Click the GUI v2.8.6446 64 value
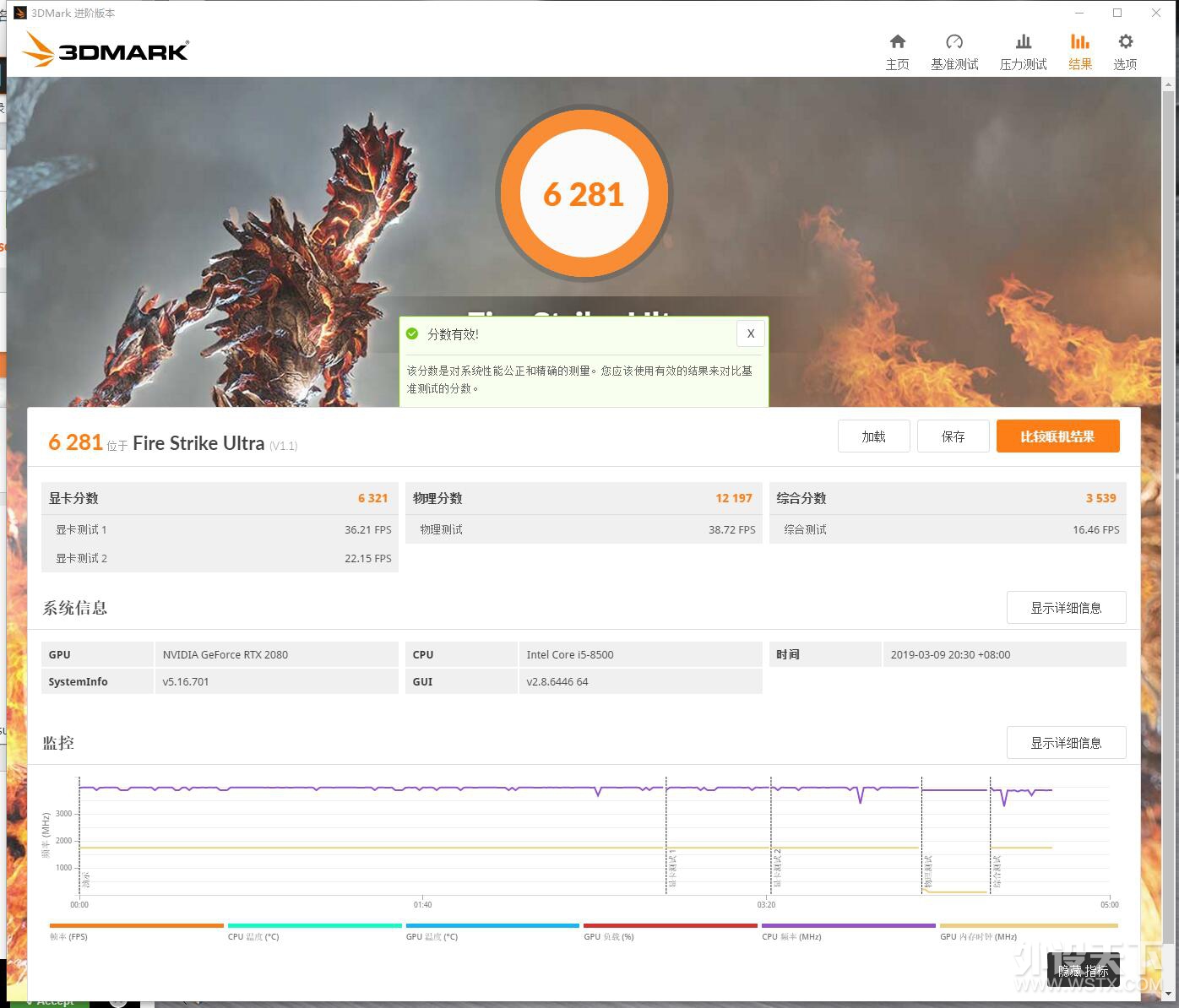The height and width of the screenshot is (1008, 1179). [640, 681]
